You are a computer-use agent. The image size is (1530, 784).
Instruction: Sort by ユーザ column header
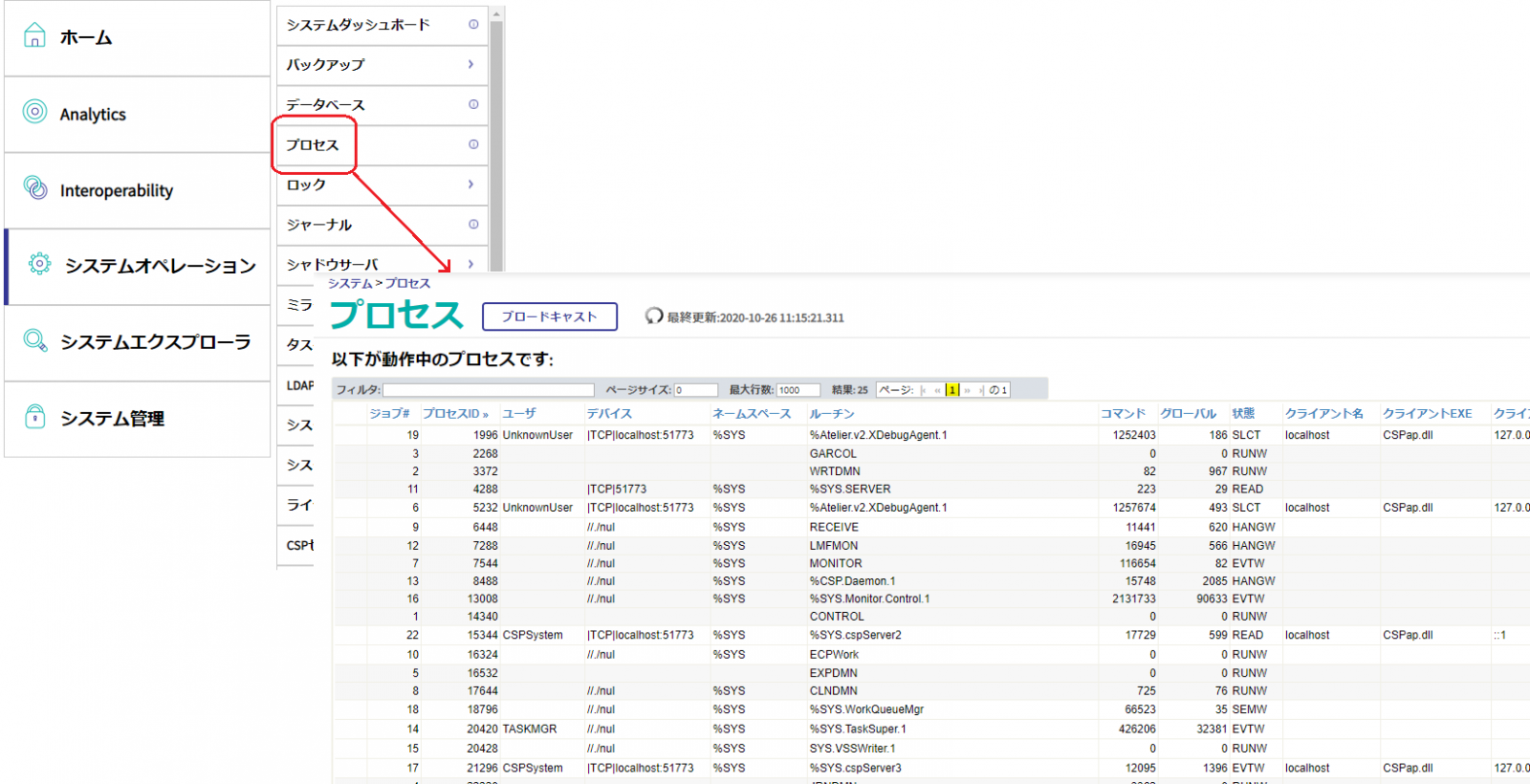(x=519, y=413)
